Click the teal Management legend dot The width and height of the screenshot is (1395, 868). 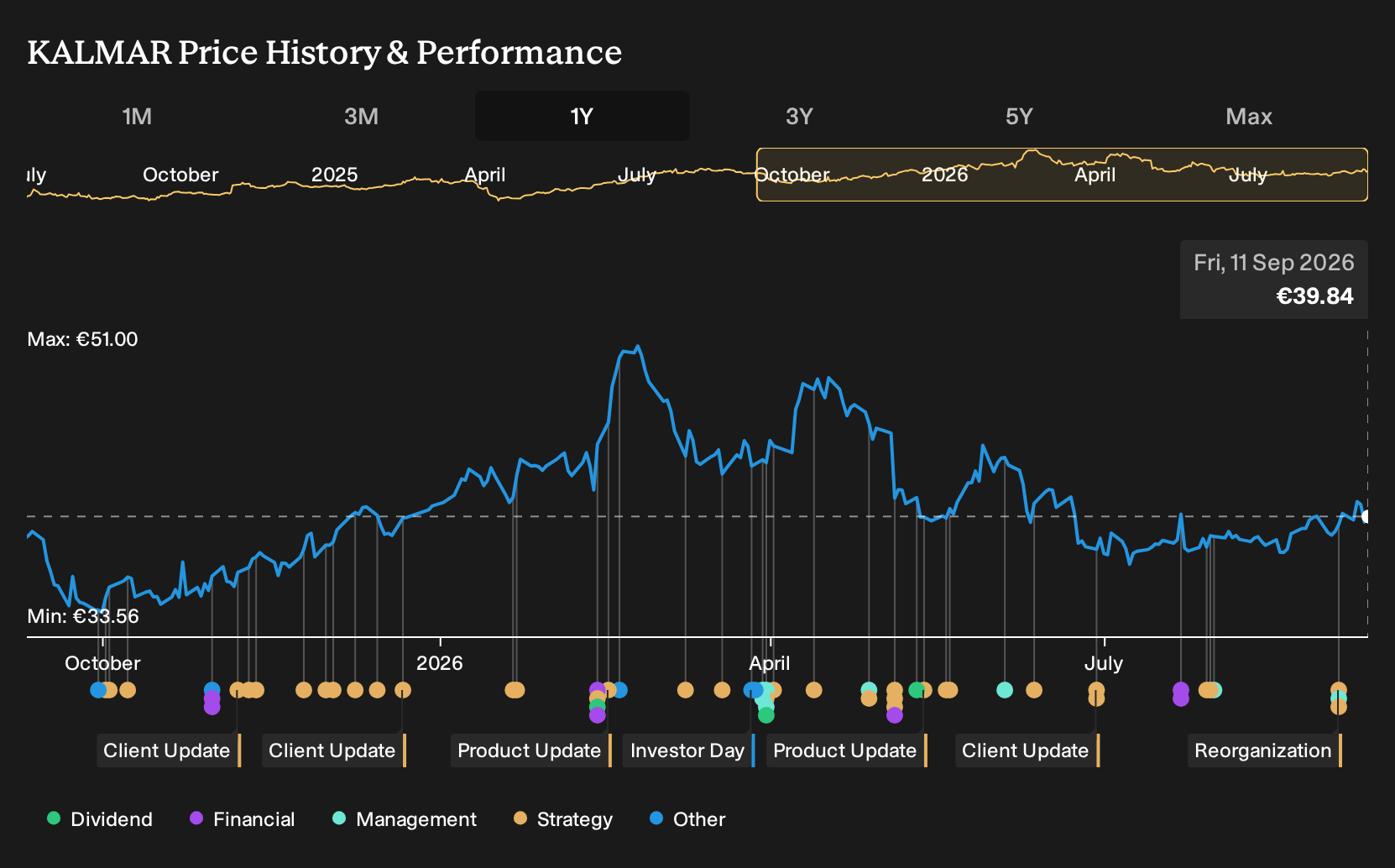pos(339,818)
